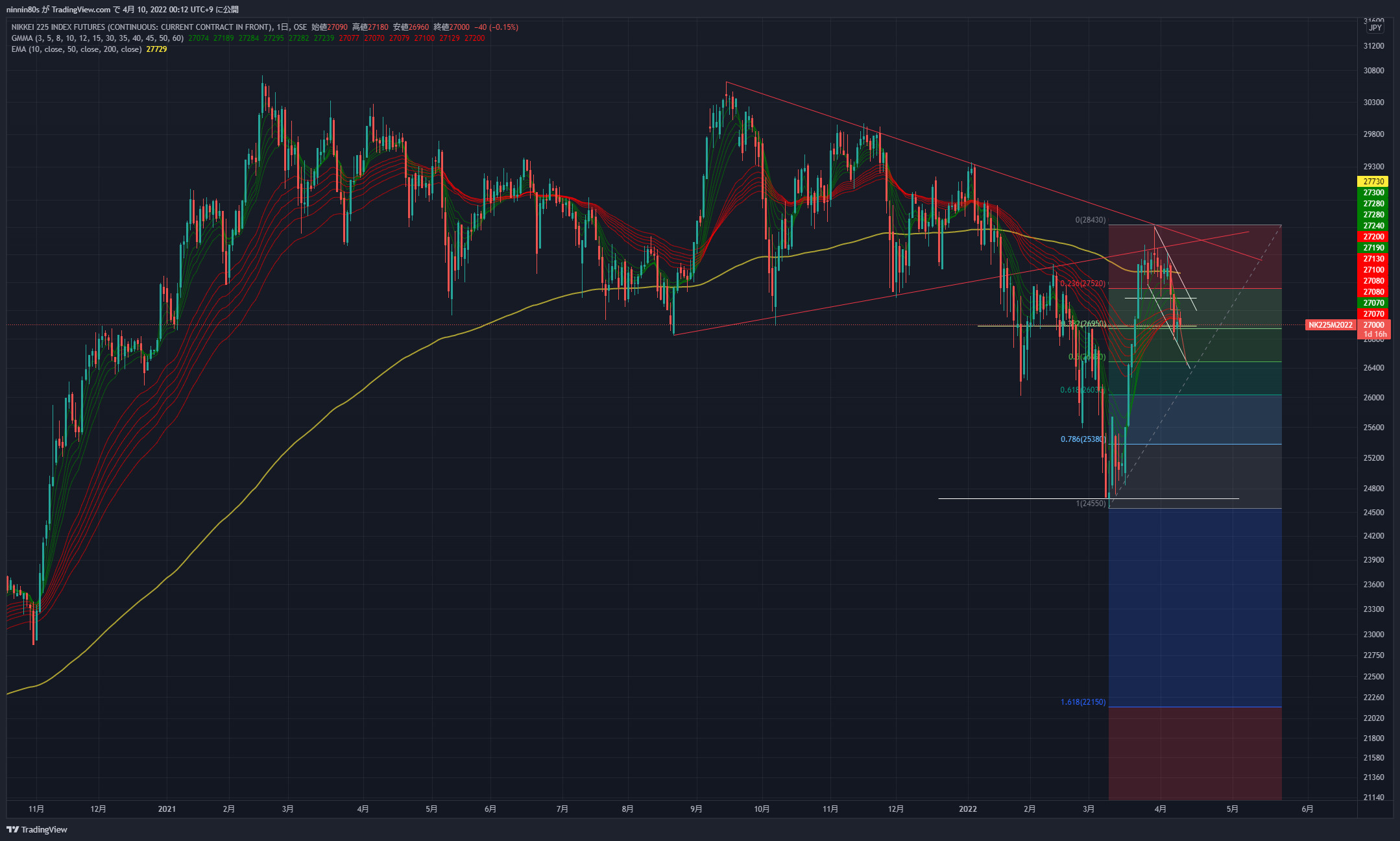Click the Fibonacci 1(24550) level label

coord(1091,504)
